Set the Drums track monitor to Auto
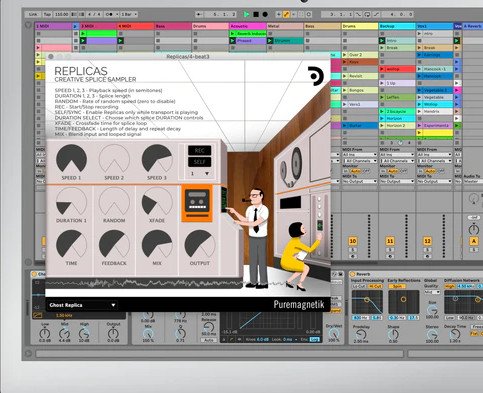The width and height of the screenshot is (483, 393). tap(356, 171)
